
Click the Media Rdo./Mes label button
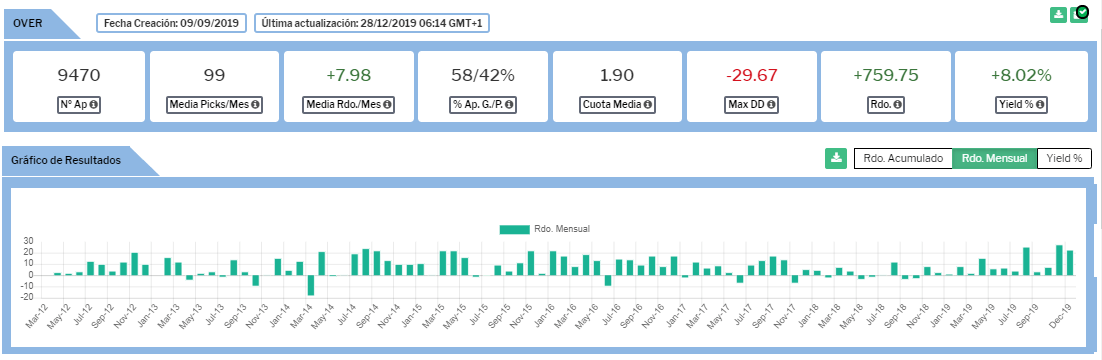pos(349,105)
